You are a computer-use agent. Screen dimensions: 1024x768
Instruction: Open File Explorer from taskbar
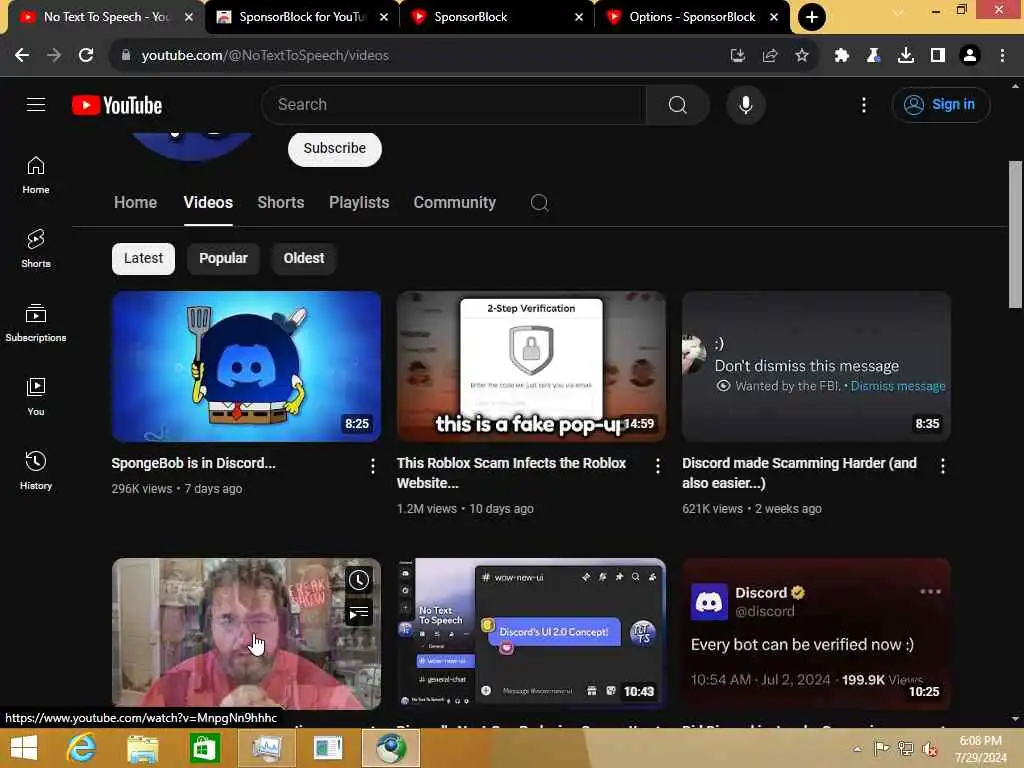142,748
